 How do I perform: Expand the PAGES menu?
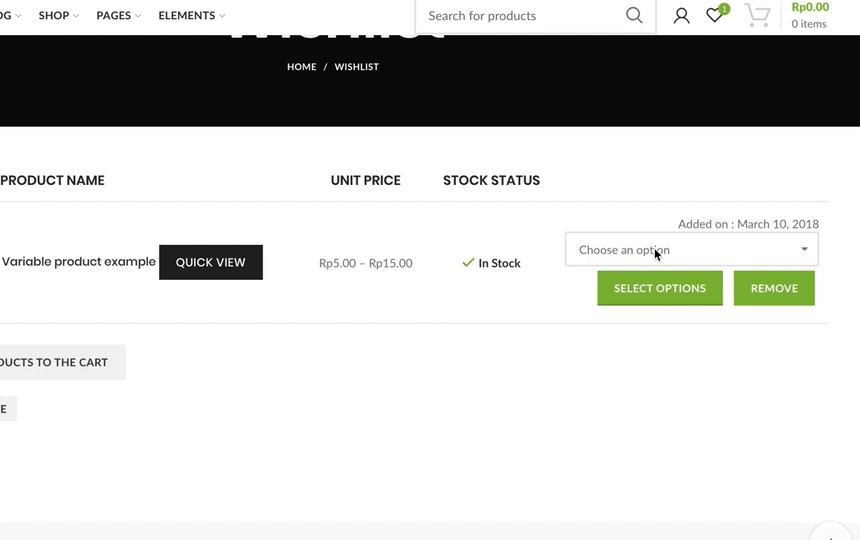coord(118,16)
